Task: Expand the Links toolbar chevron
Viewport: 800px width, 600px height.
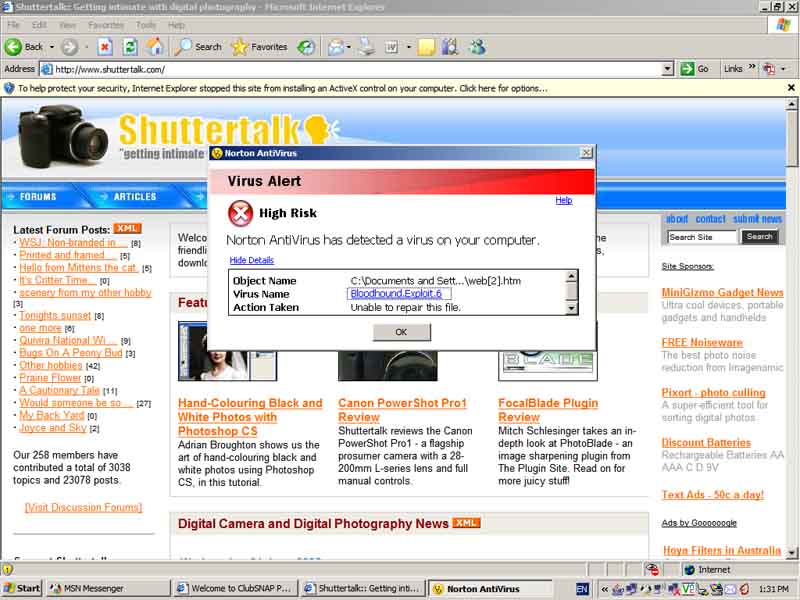Action: pyautogui.click(x=752, y=67)
